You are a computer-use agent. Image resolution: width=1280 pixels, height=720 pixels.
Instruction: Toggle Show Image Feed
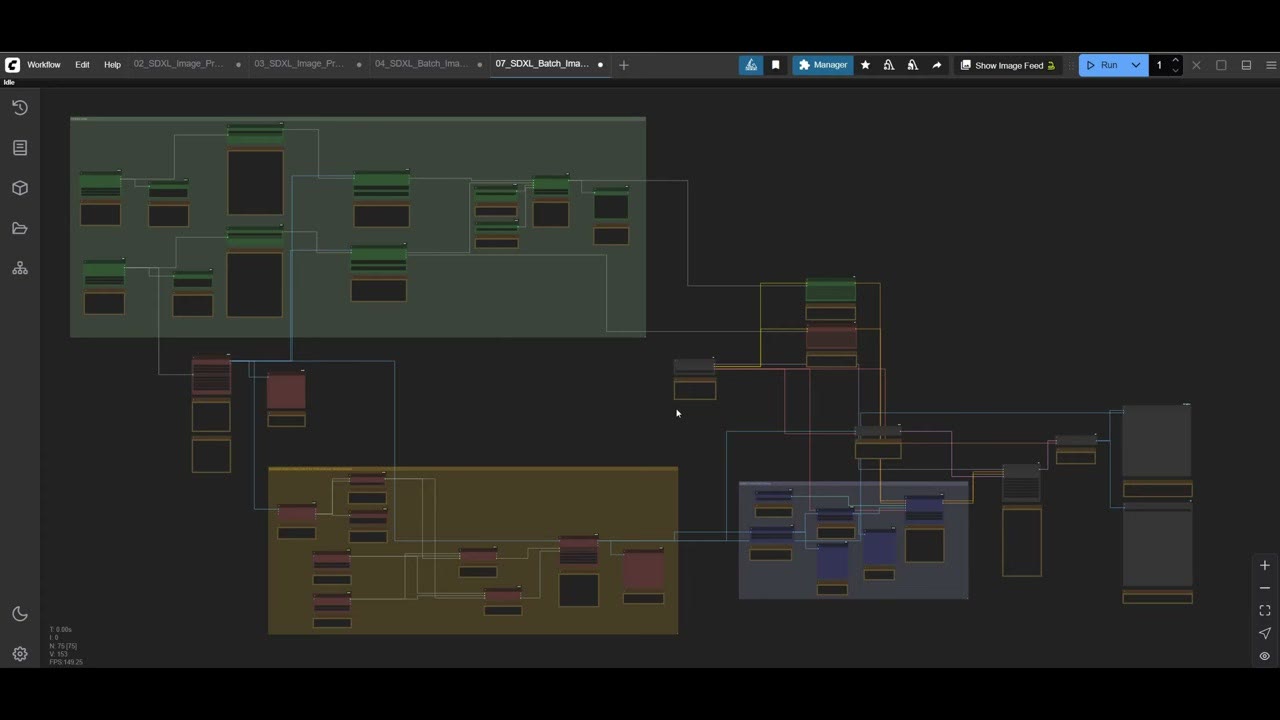[1008, 65]
